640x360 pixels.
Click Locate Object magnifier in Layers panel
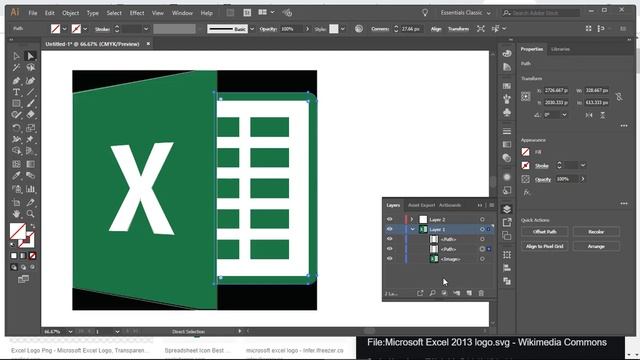tap(432, 293)
